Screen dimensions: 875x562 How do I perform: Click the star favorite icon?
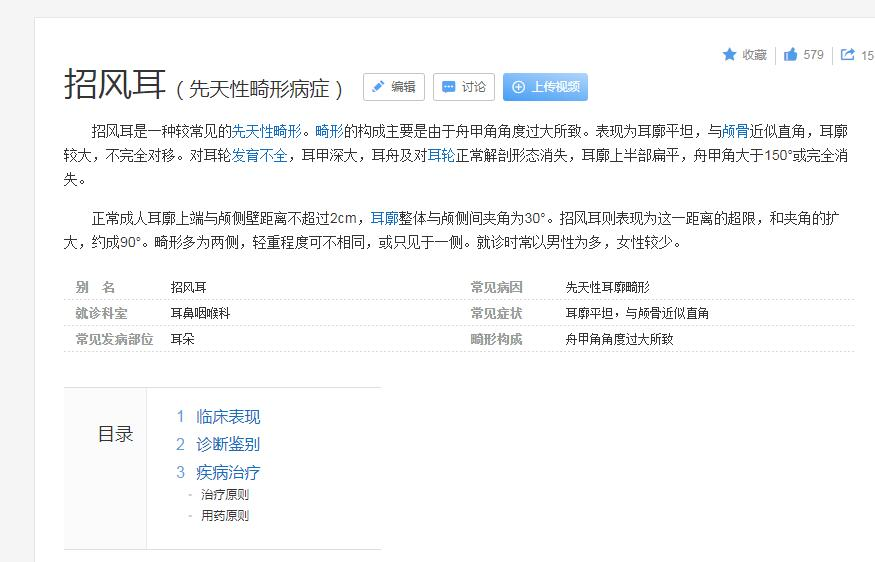point(729,54)
